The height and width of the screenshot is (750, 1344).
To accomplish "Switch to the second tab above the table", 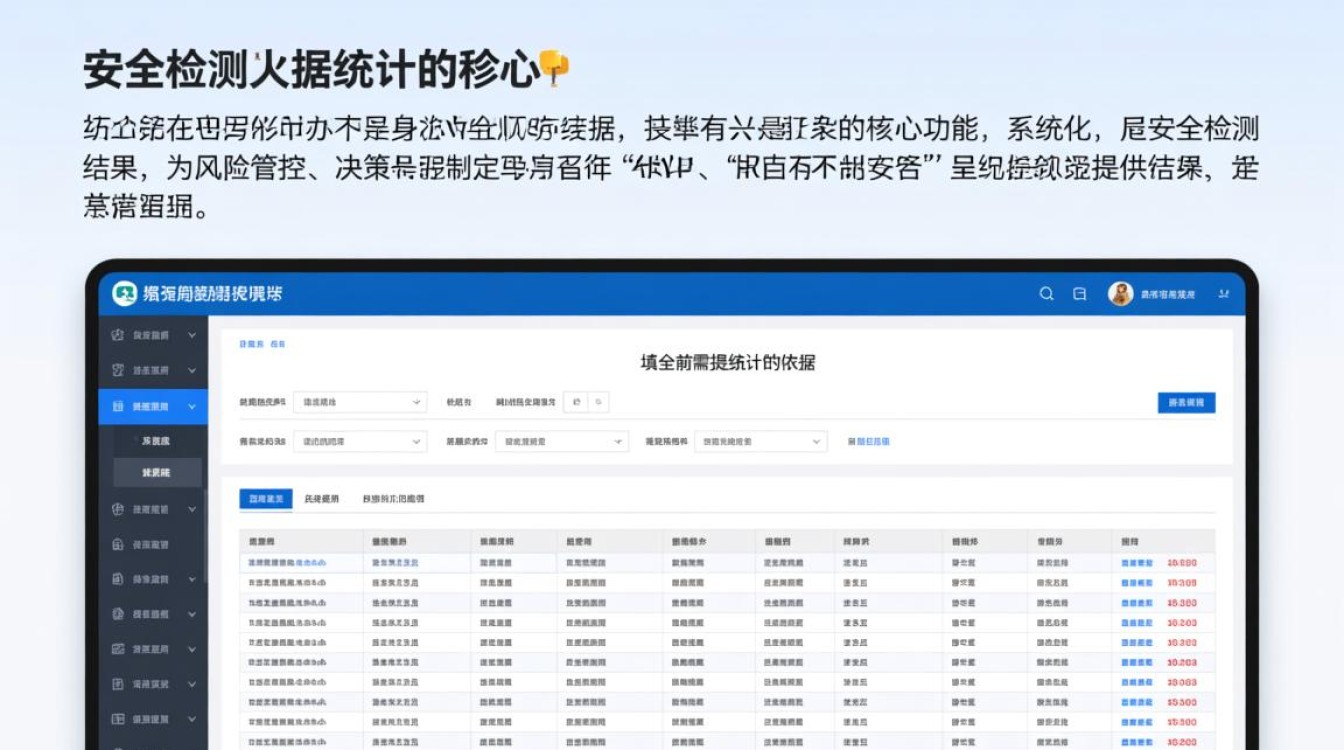I will tap(320, 498).
